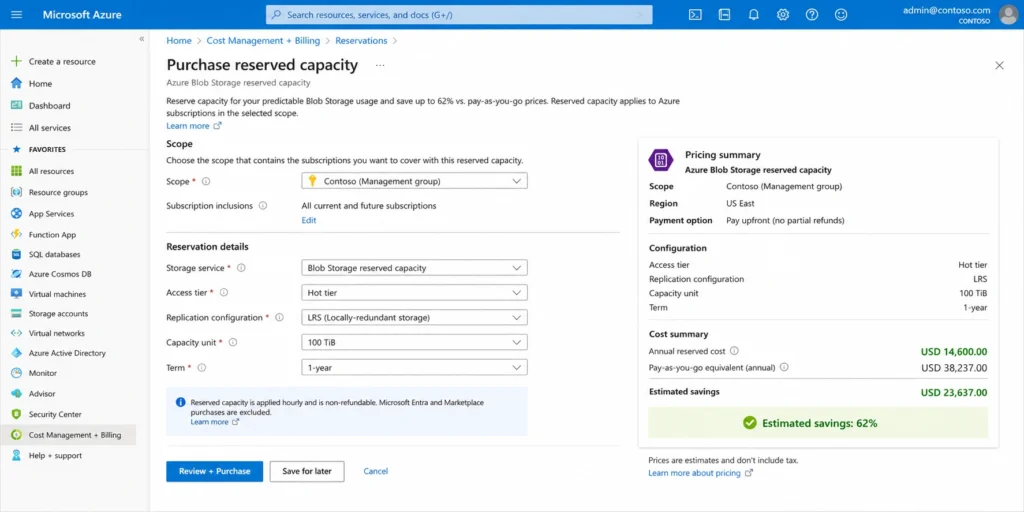Screen dimensions: 1024x512
Task: Open the help question mark icon
Action: click(812, 14)
